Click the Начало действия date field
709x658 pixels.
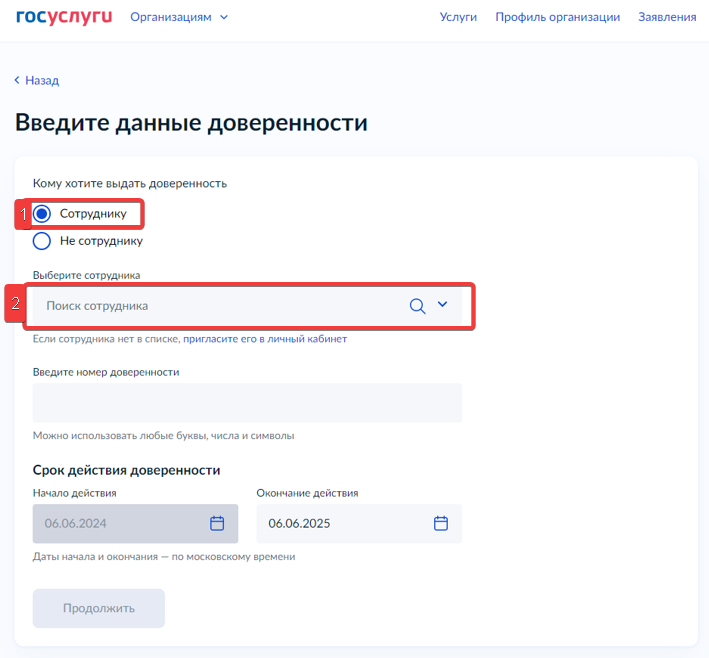point(135,524)
